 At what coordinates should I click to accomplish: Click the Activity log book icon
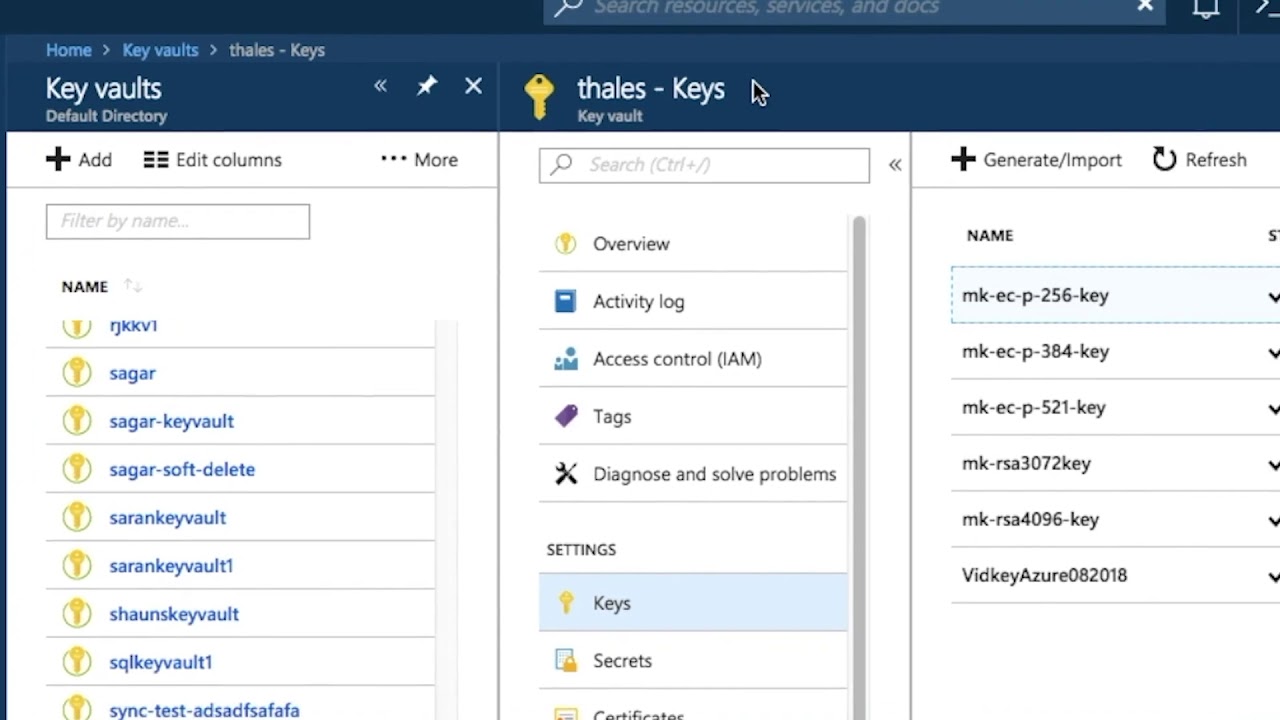(x=566, y=301)
